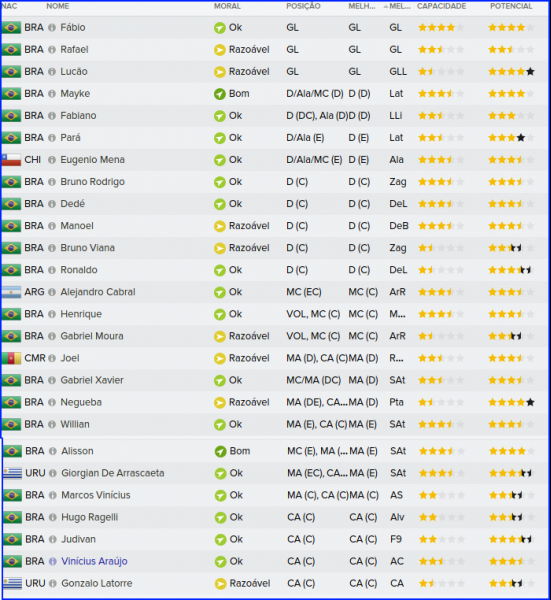Sort by the NOME column header
This screenshot has width=551, height=600.
tap(58, 6)
